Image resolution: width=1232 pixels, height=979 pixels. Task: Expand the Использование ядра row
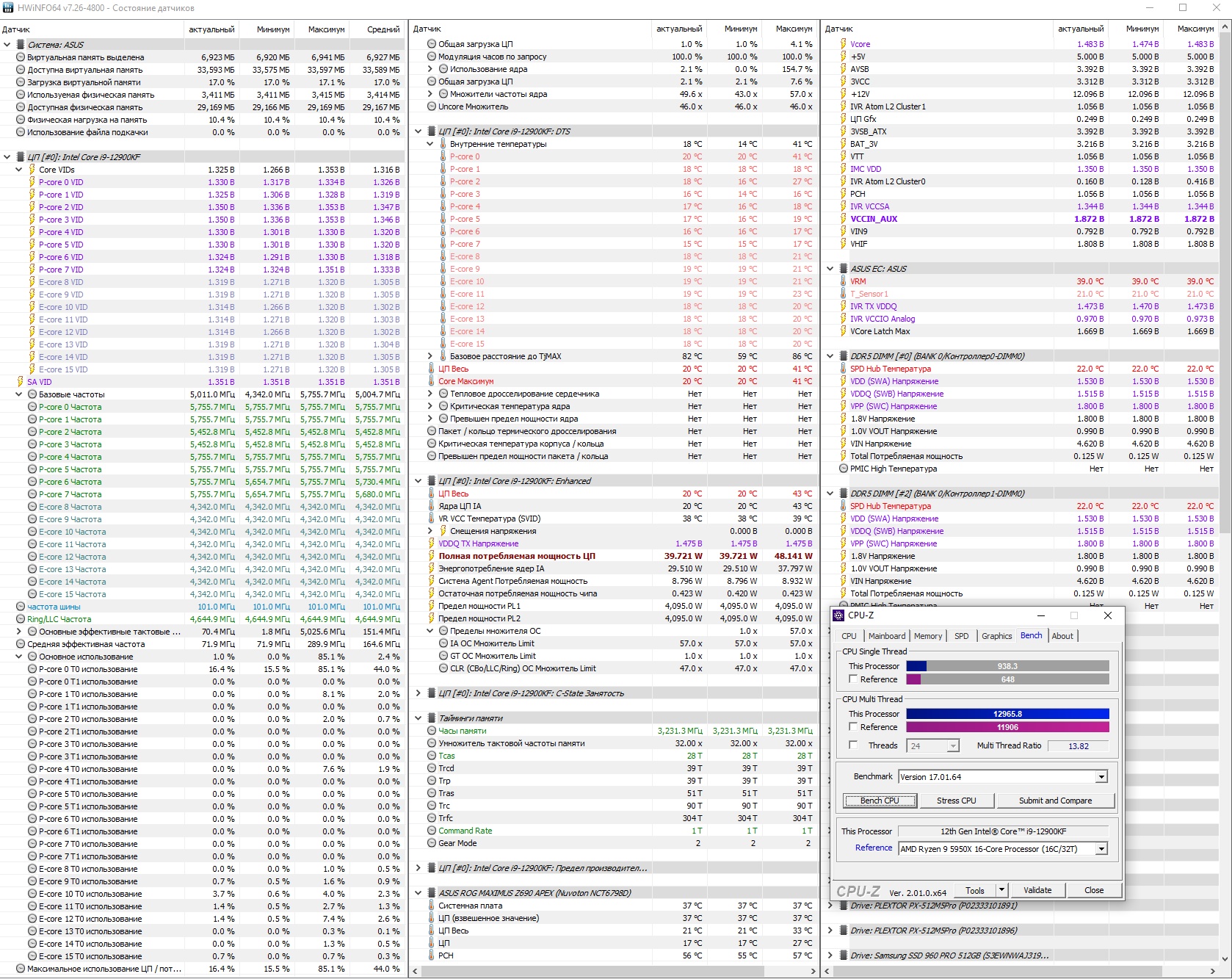point(430,69)
